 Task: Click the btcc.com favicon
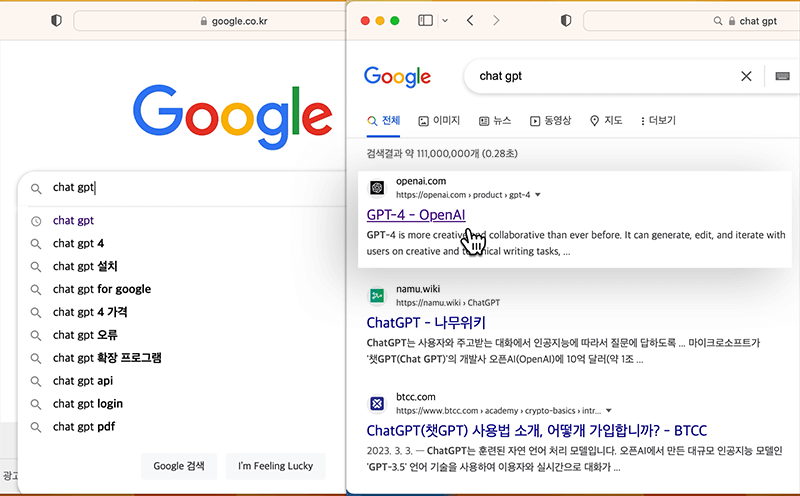pyautogui.click(x=377, y=404)
